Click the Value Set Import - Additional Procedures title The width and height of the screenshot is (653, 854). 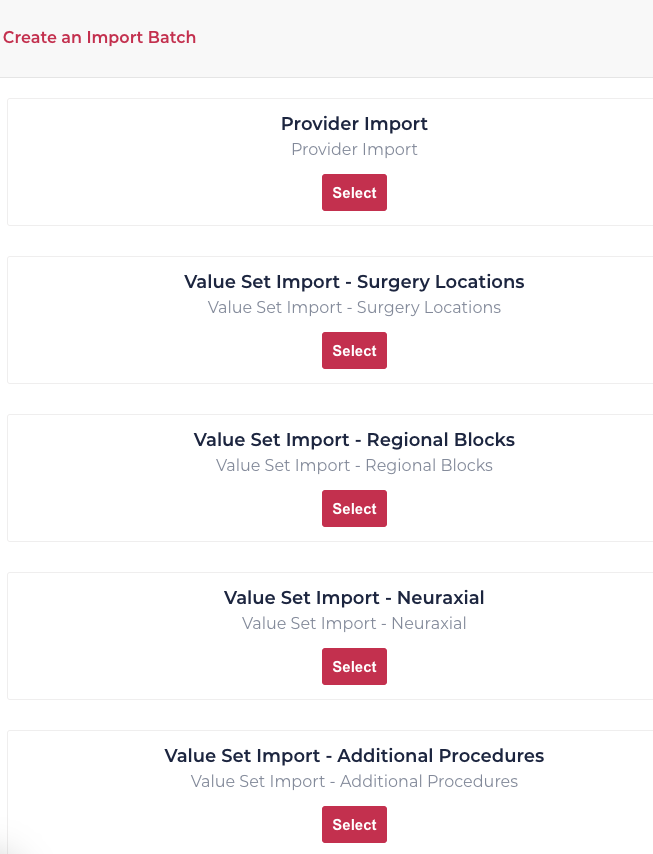[x=354, y=756]
